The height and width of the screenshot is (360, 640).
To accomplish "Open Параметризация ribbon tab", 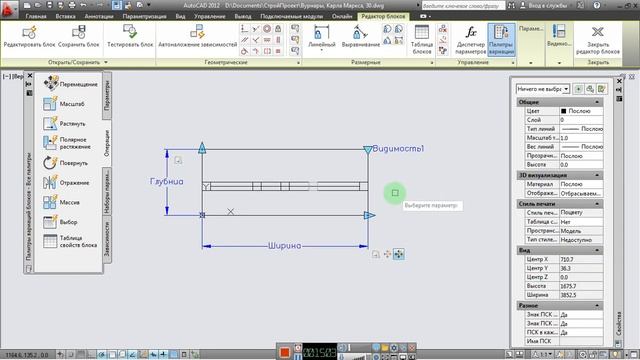I will [144, 16].
